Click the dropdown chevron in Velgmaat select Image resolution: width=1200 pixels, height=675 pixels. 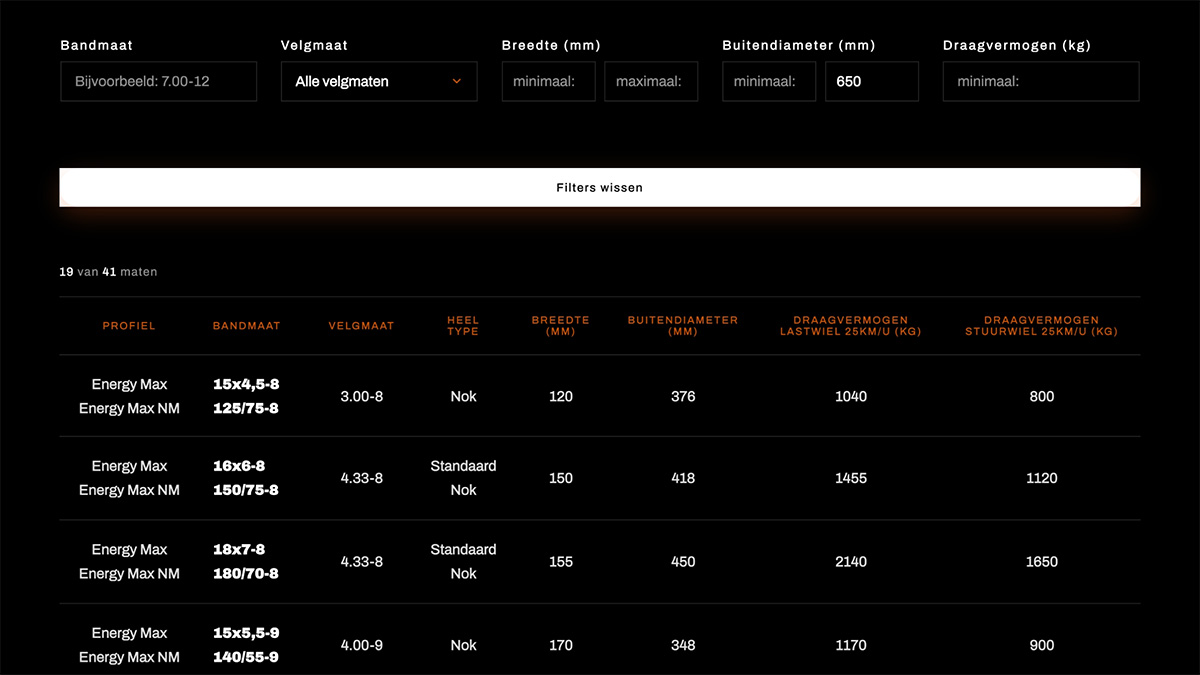[x=457, y=81]
